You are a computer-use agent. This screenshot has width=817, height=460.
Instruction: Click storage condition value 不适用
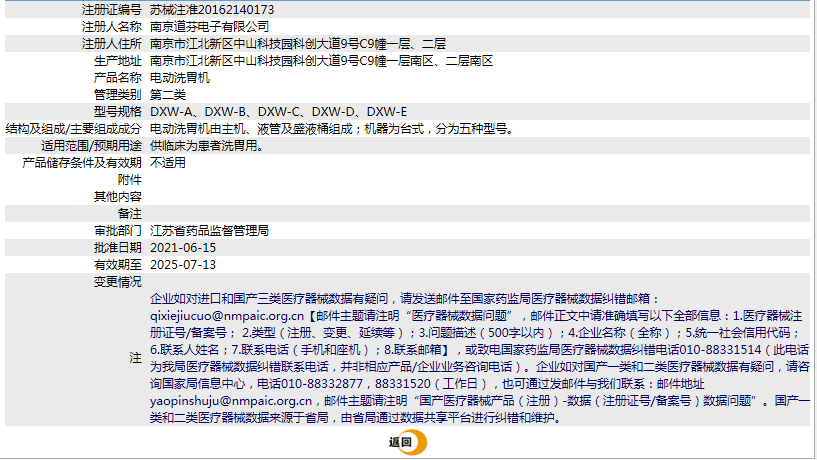click(168, 163)
